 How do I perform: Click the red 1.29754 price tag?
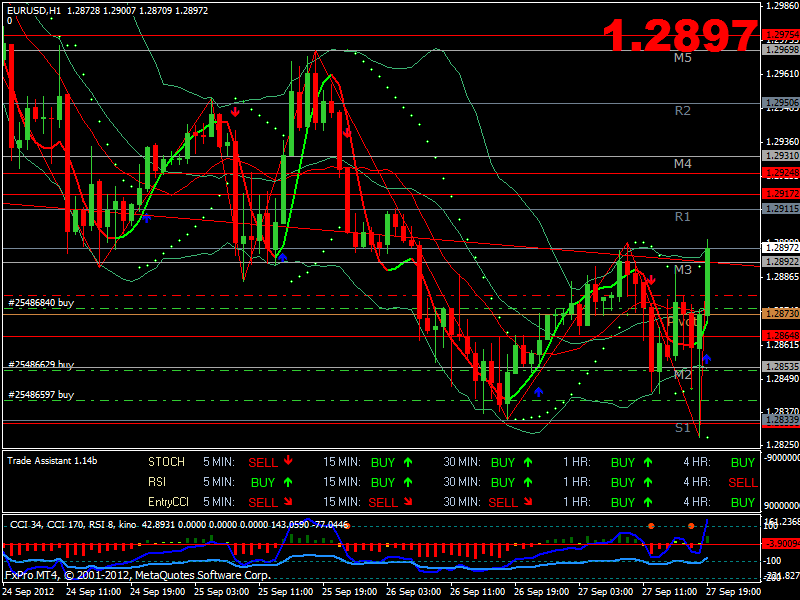click(781, 35)
